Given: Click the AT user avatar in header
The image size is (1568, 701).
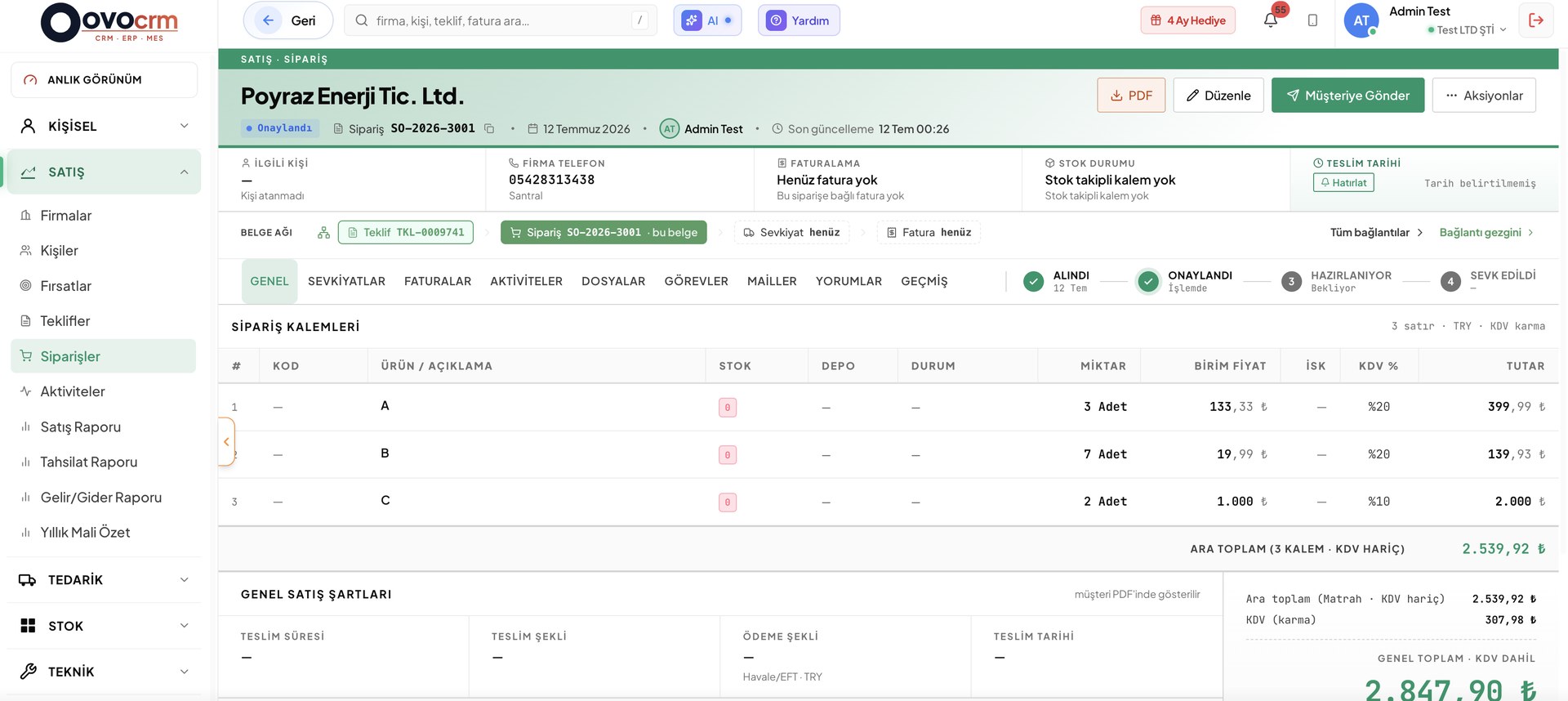Looking at the screenshot, I should point(1361,20).
